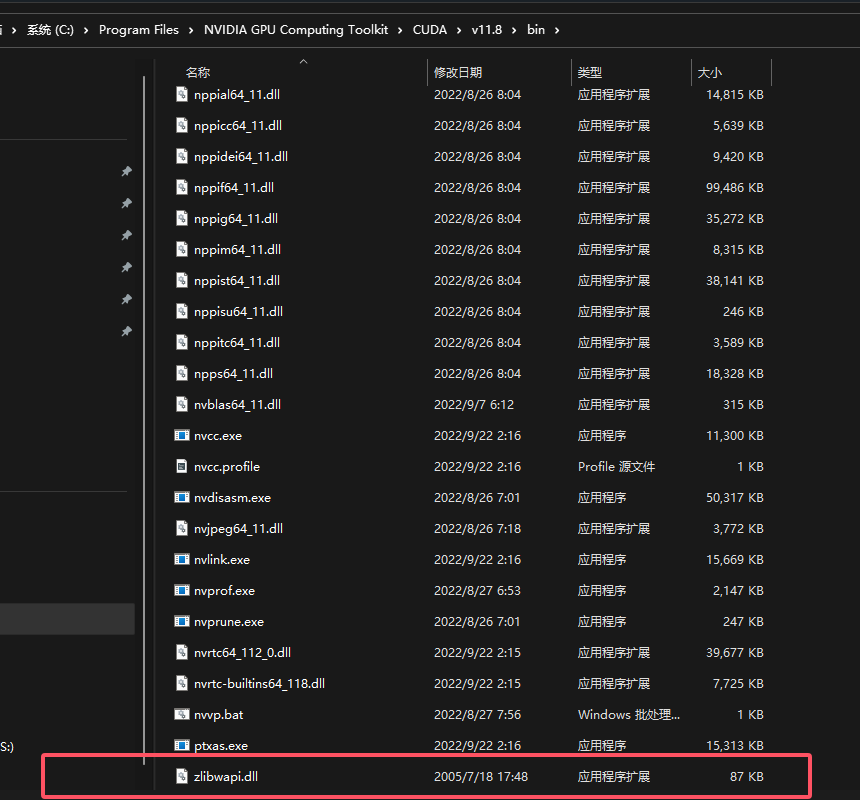Expand the chevron after Program Files

click(191, 30)
